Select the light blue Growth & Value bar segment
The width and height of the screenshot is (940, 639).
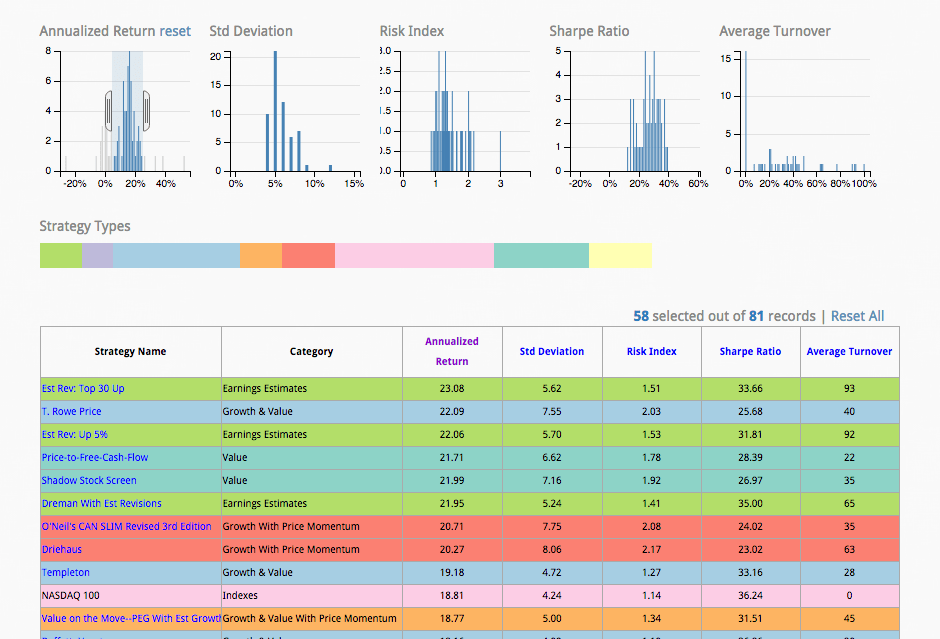pyautogui.click(x=176, y=255)
